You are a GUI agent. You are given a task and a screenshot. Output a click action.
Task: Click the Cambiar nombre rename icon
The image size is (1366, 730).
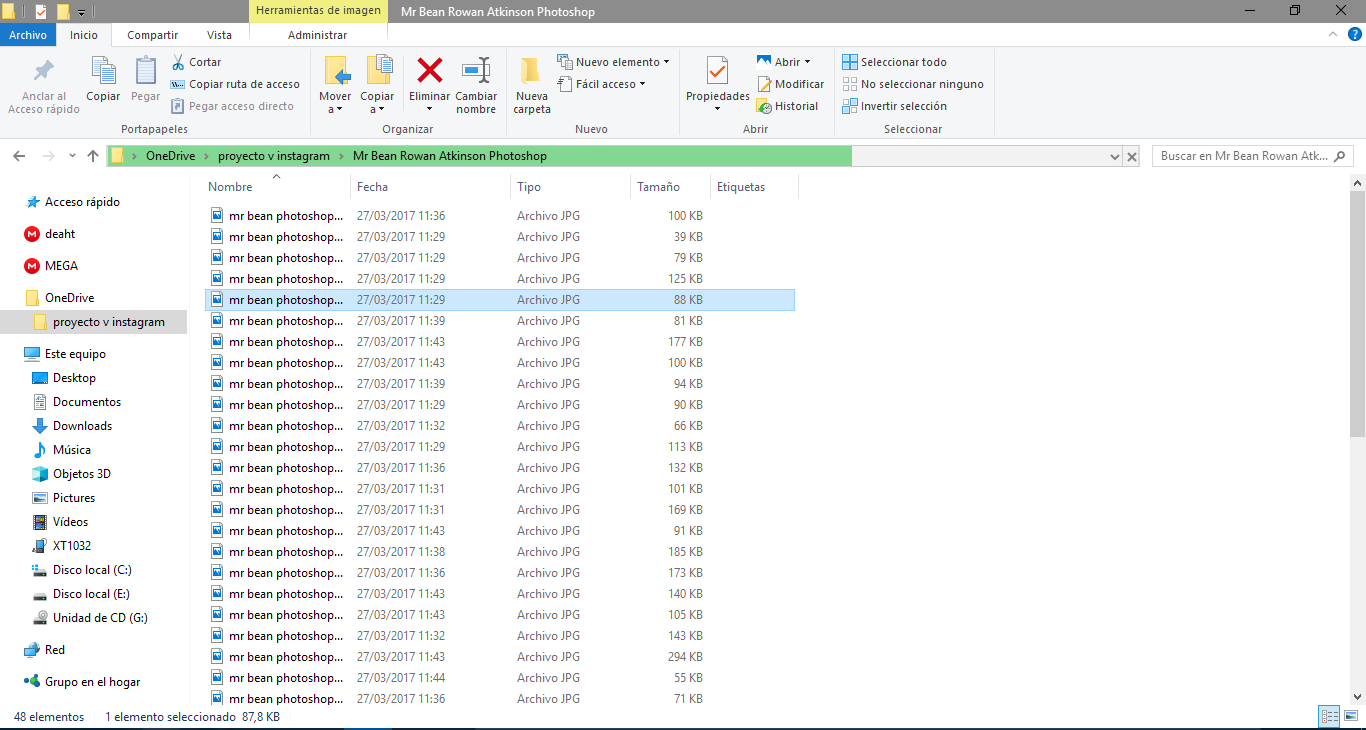point(476,71)
